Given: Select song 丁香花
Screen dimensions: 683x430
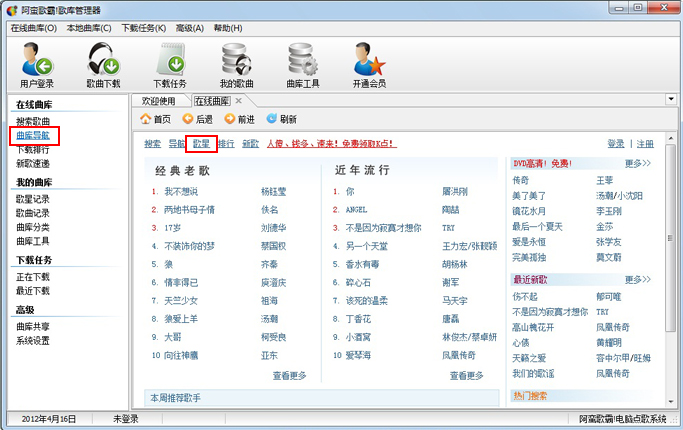Looking at the screenshot, I should coord(358,319).
